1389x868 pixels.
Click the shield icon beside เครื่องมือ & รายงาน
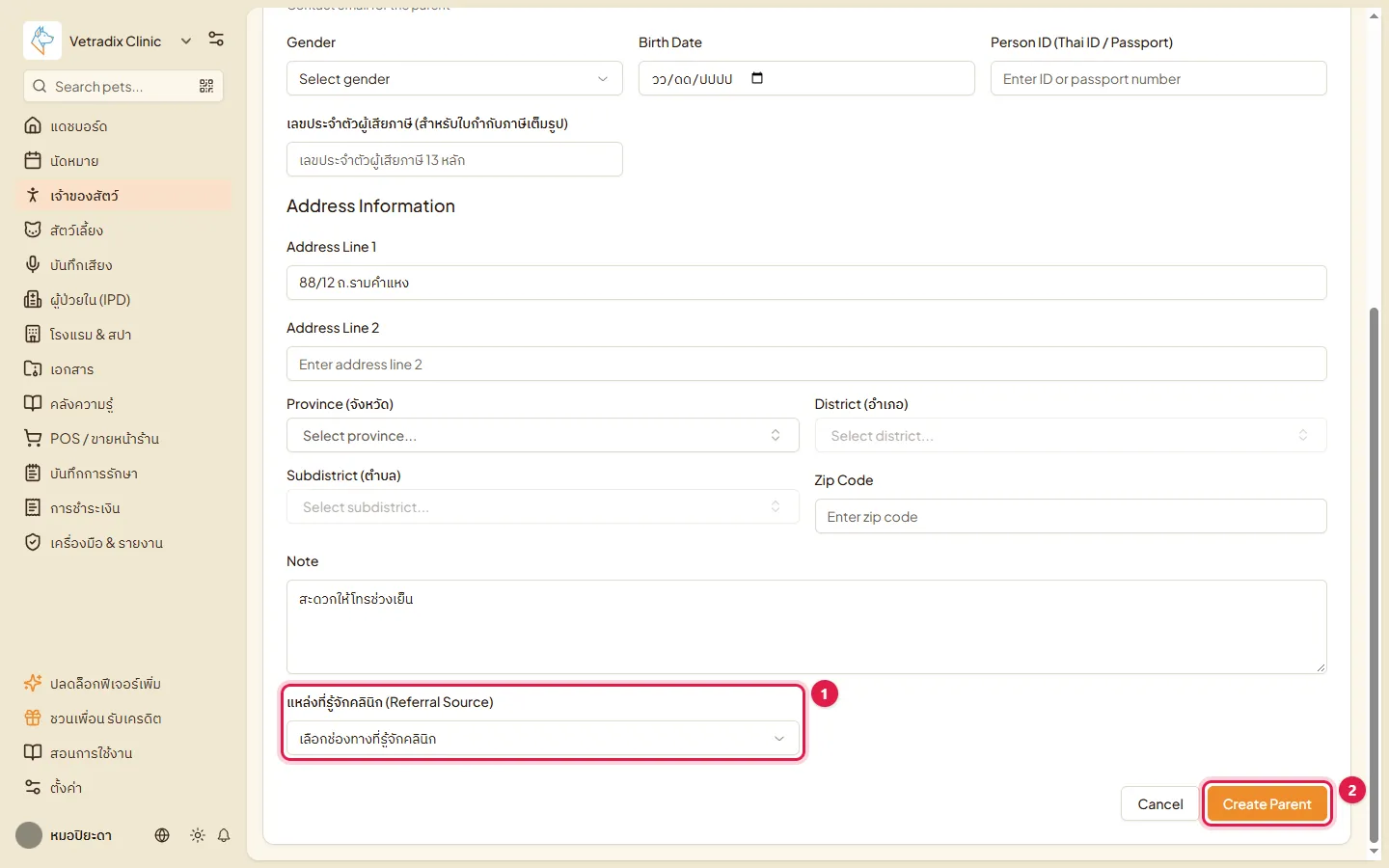(33, 542)
